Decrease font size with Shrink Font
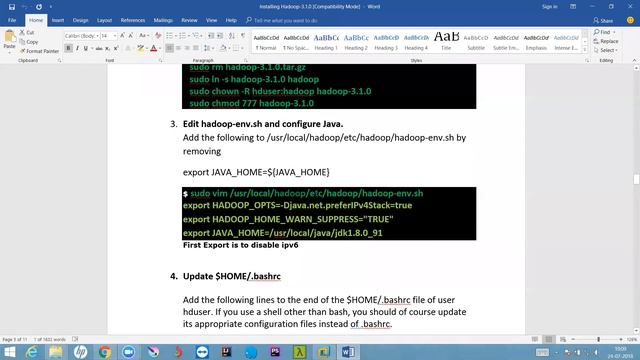 131,36
